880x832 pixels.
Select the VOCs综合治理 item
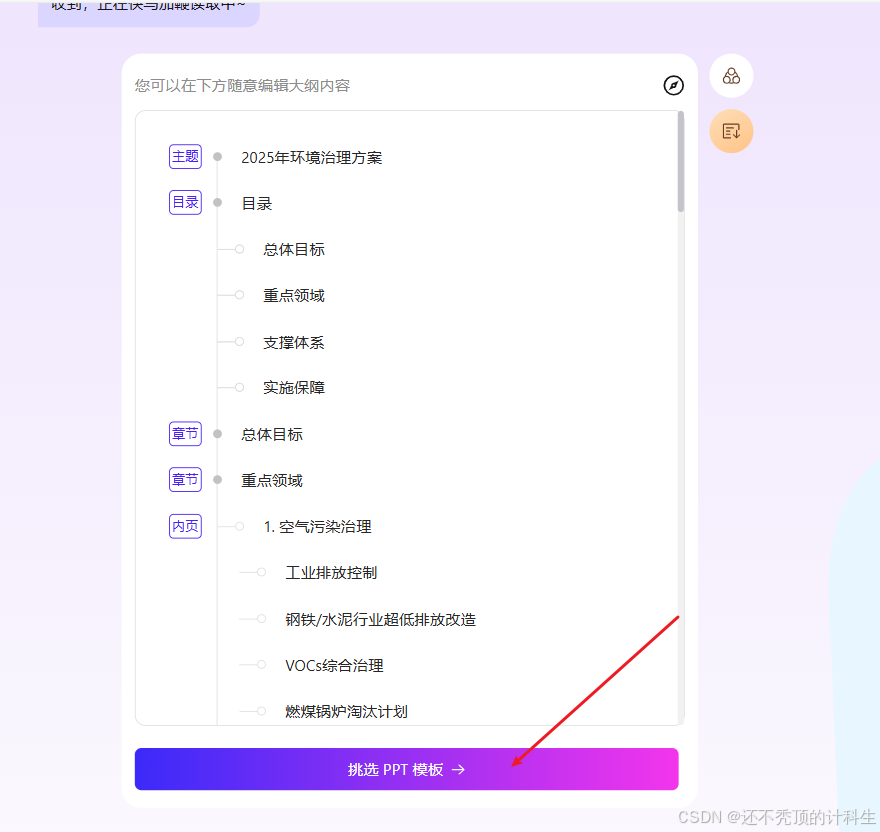point(334,665)
